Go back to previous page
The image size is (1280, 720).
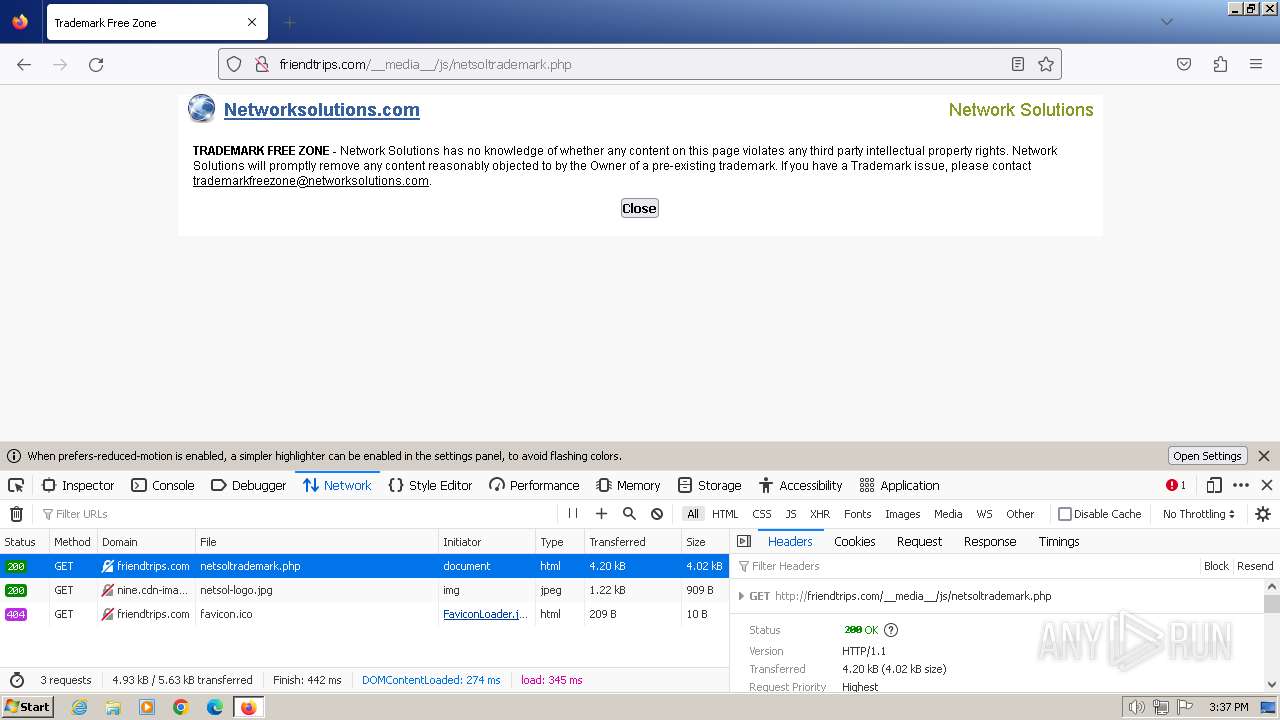click(x=24, y=64)
